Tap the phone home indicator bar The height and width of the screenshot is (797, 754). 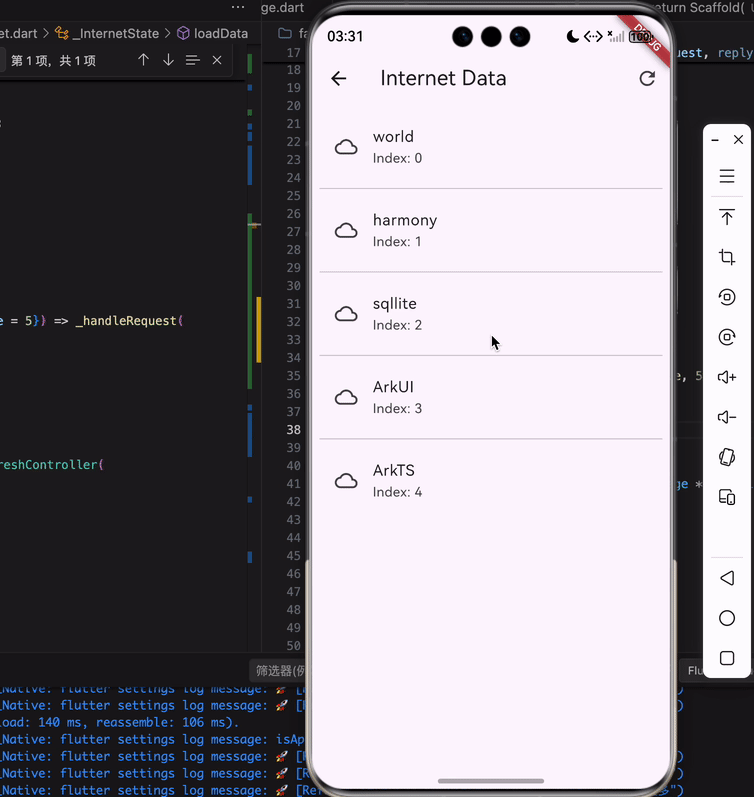pos(491,781)
